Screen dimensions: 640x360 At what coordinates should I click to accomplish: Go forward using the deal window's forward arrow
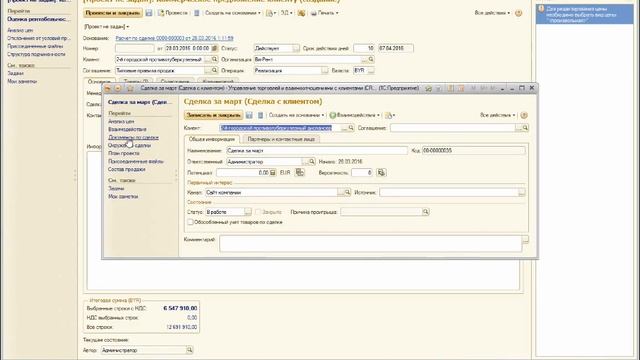coord(118,88)
